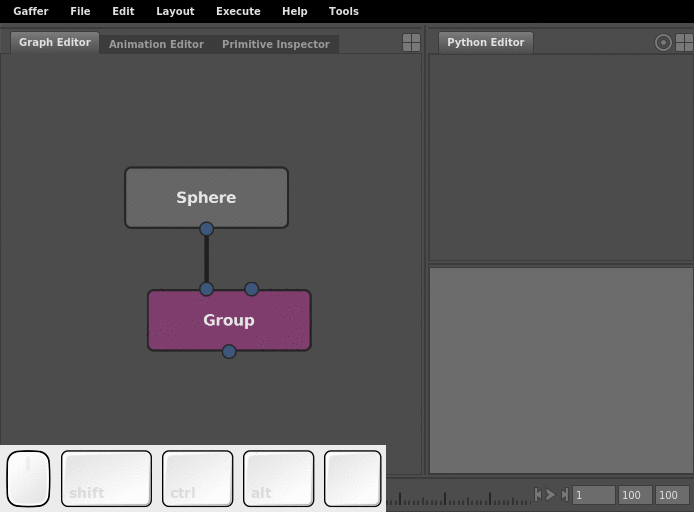Click the circular node-set target icon beside Python Editor
Viewport: 694px width, 512px height.
[663, 42]
